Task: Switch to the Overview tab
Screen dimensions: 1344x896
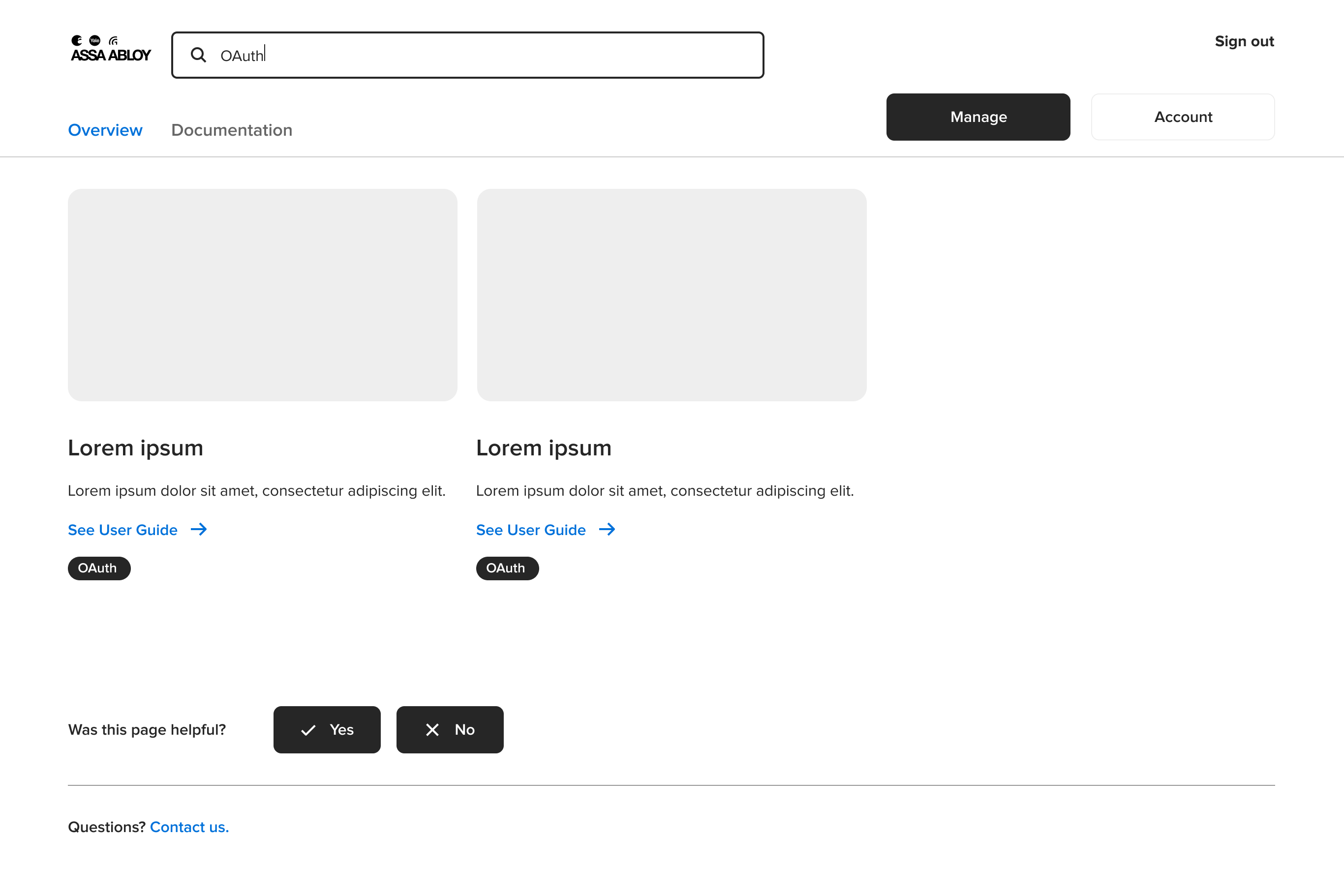Action: pos(105,130)
